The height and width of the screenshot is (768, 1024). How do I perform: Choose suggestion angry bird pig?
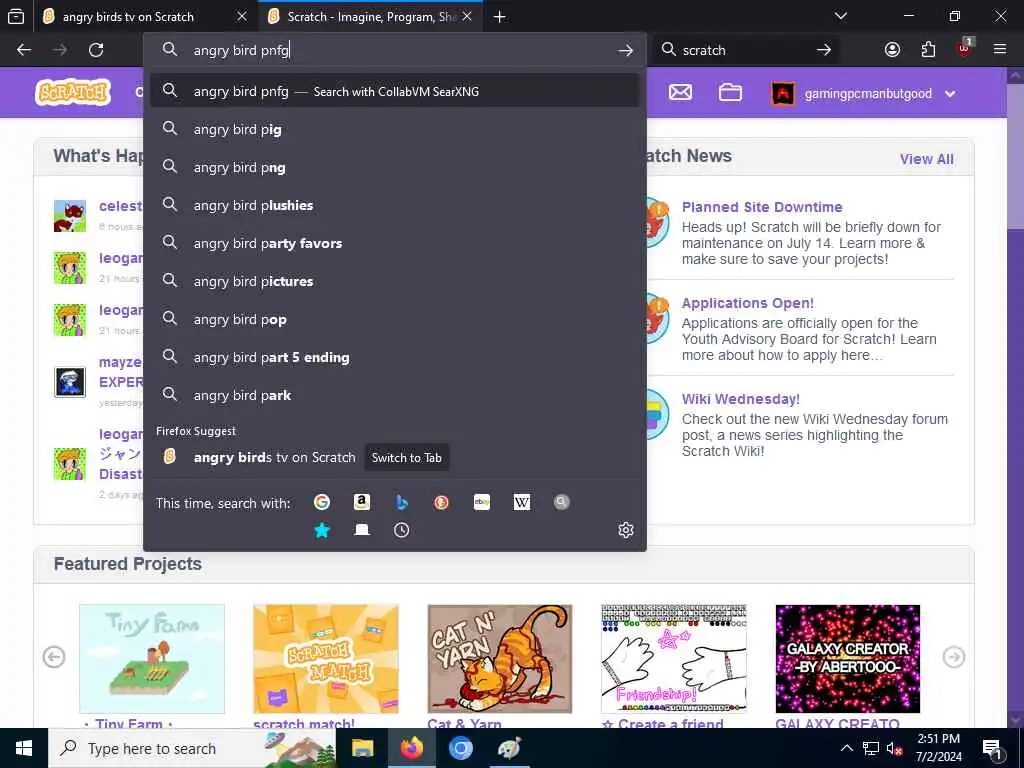pos(394,129)
